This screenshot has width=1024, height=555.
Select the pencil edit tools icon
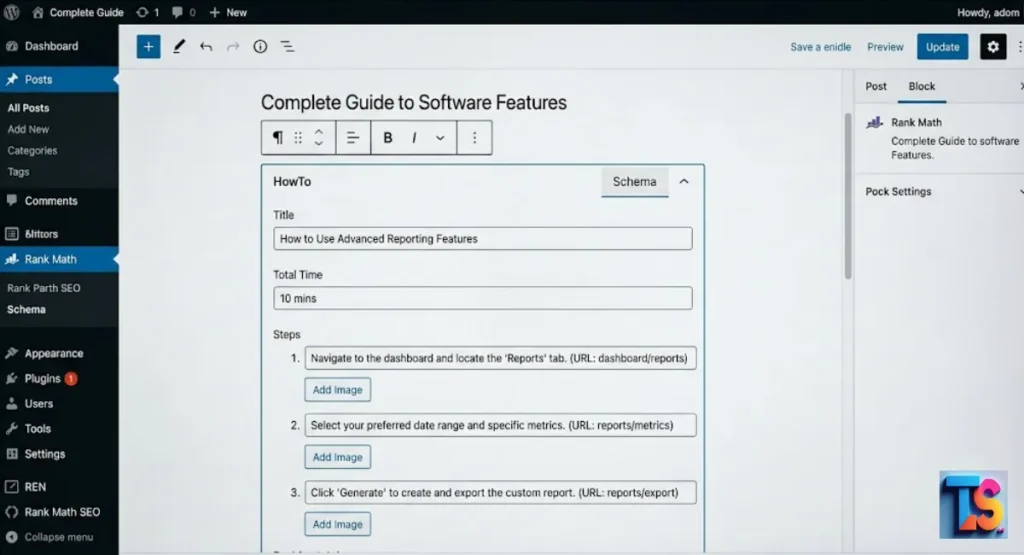click(x=178, y=46)
